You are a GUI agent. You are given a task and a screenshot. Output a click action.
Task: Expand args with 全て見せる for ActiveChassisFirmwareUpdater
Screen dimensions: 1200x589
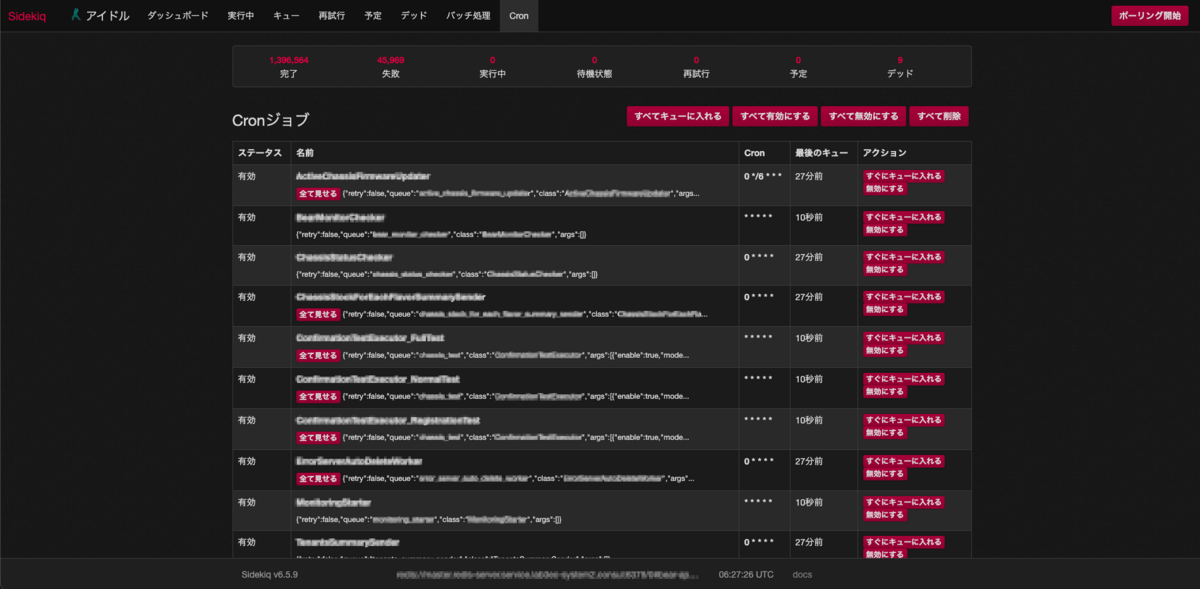pos(318,193)
